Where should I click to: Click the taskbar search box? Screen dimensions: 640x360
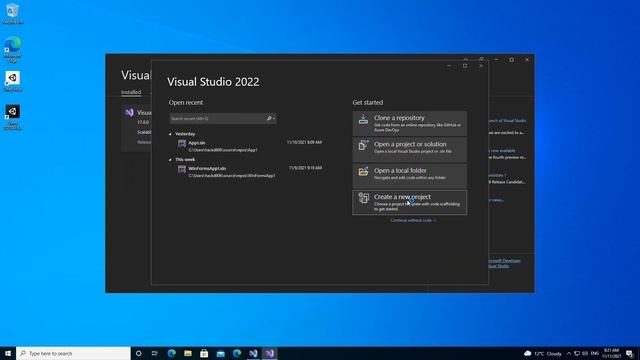click(73, 353)
